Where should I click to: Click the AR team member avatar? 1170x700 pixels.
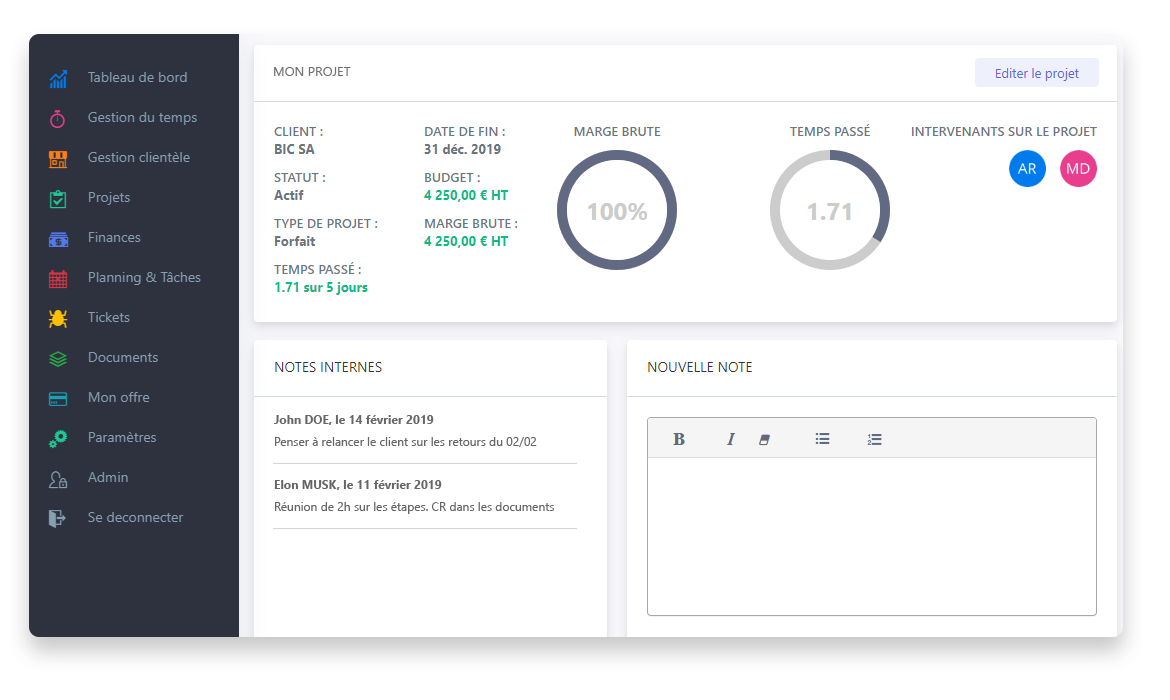[x=1027, y=169]
